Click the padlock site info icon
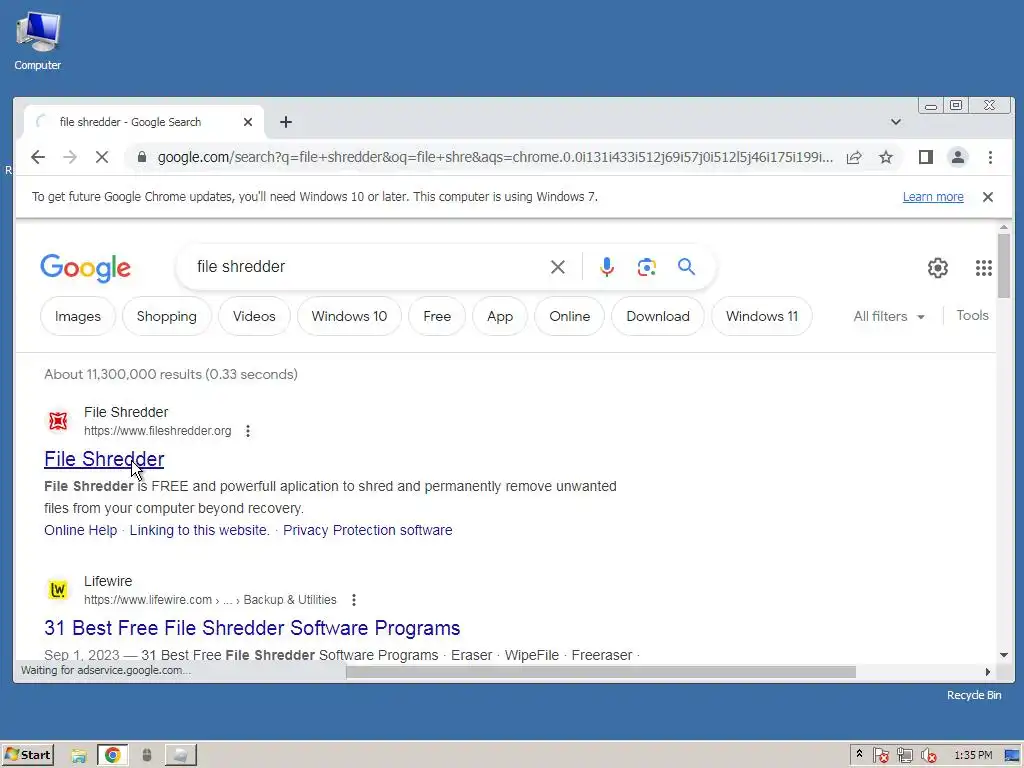The image size is (1024, 768). tap(142, 157)
